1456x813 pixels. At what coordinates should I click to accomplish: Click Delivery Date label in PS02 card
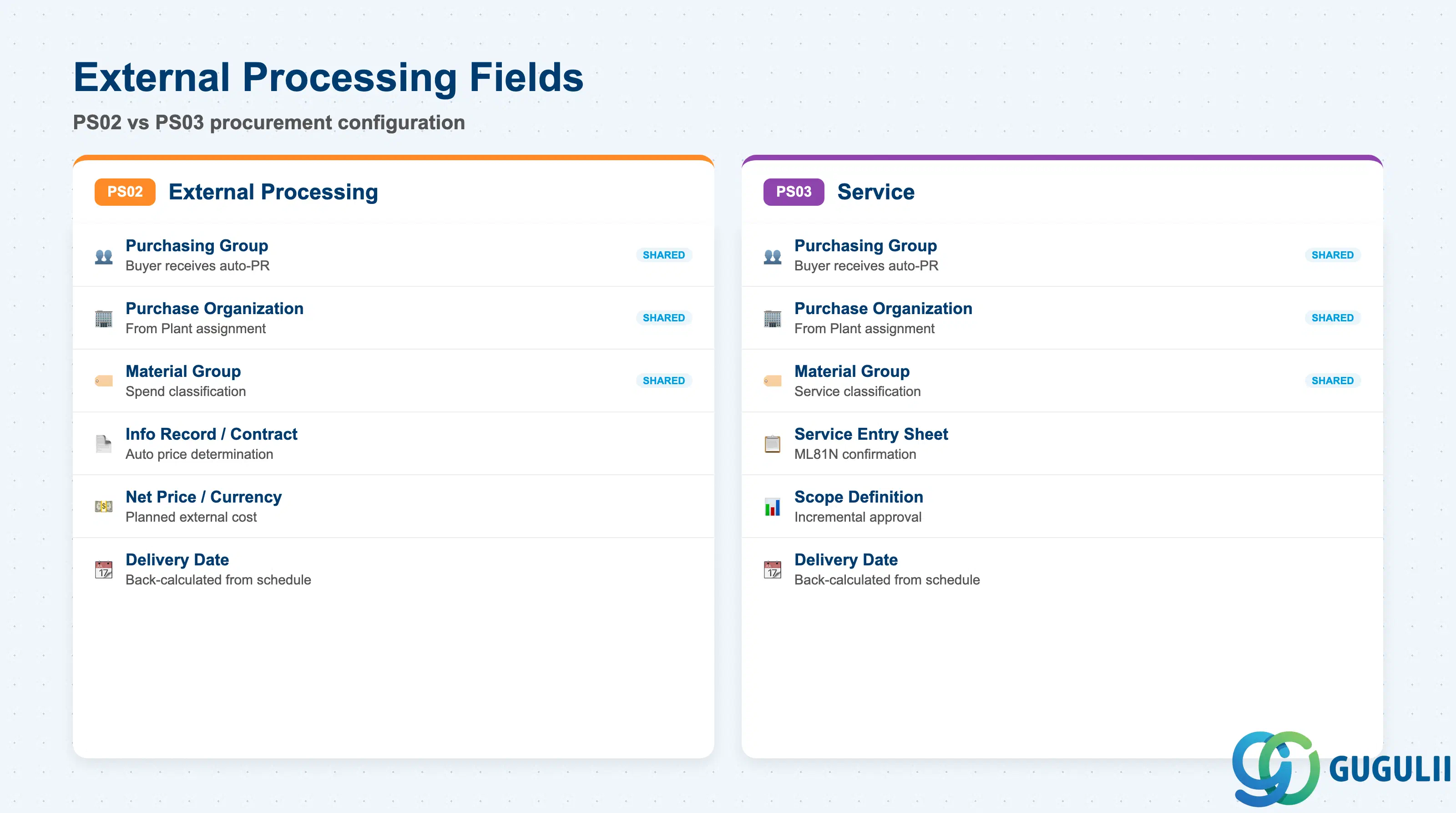click(177, 559)
